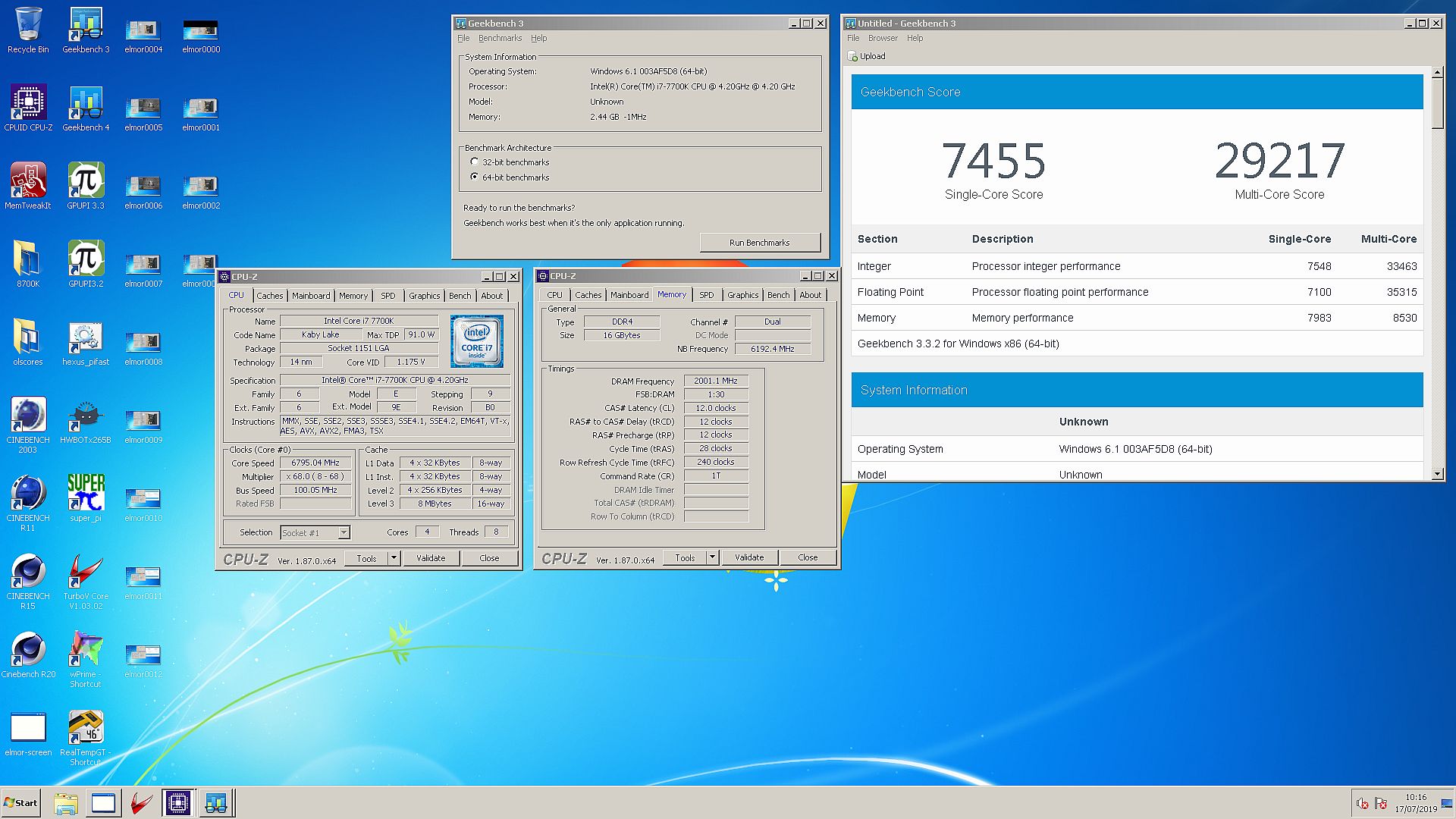Launch super_pi desktop shortcut
Image resolution: width=1456 pixels, height=819 pixels.
[x=86, y=499]
